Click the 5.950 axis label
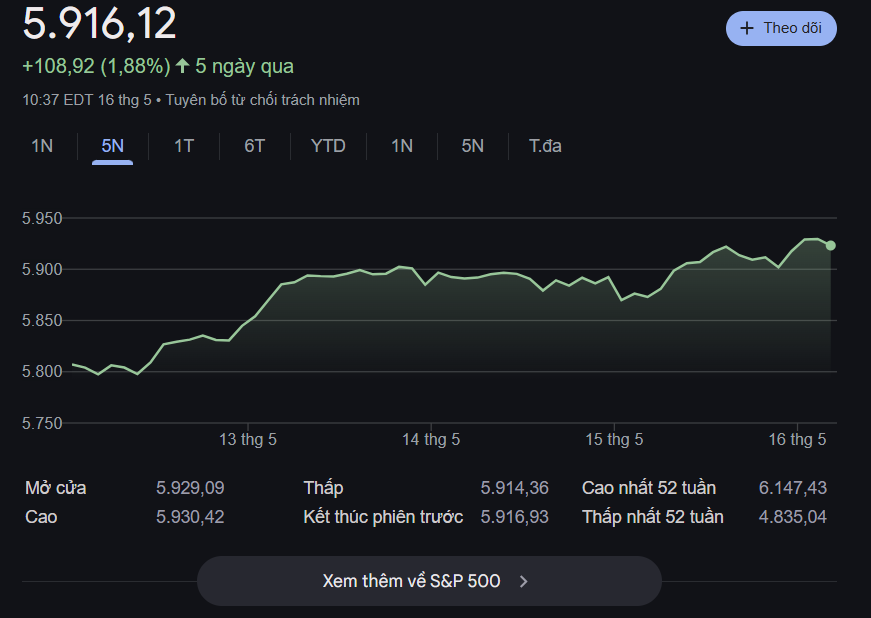 click(42, 218)
